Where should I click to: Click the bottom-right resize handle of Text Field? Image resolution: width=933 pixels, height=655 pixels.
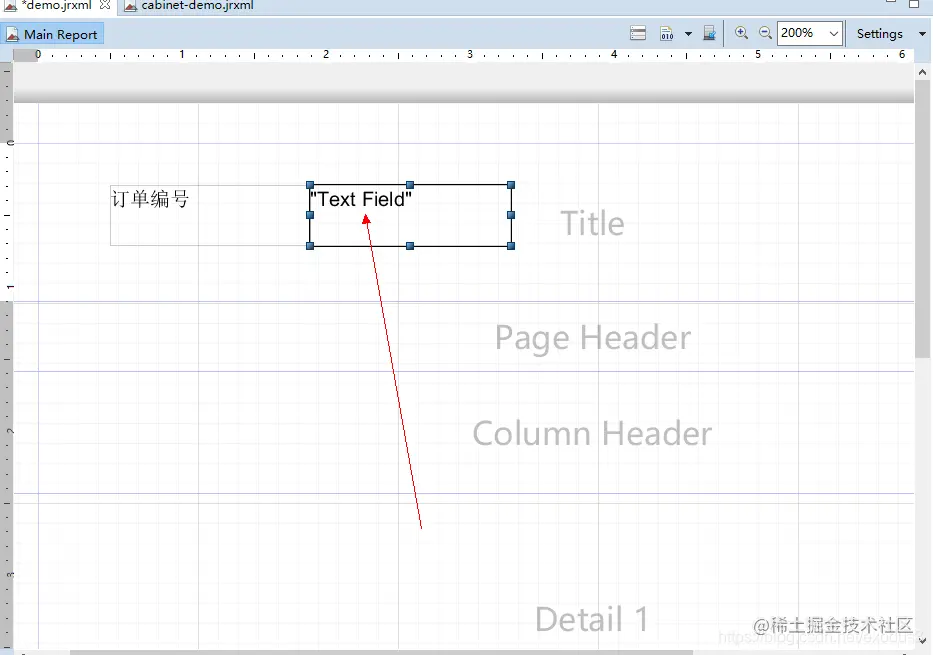[x=511, y=246]
